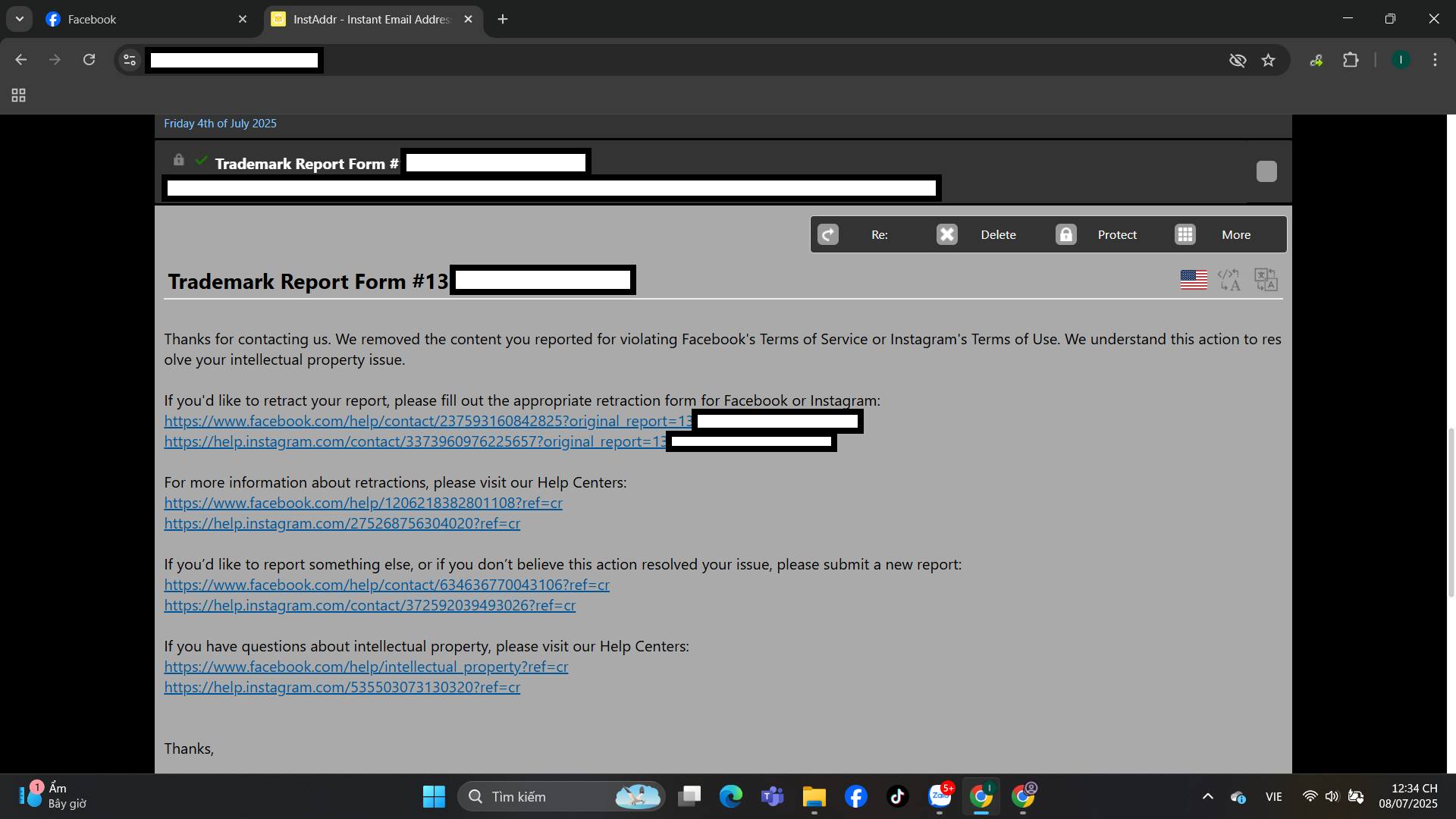Open Chrome three-dot menu
The height and width of the screenshot is (819, 1456).
click(1435, 60)
